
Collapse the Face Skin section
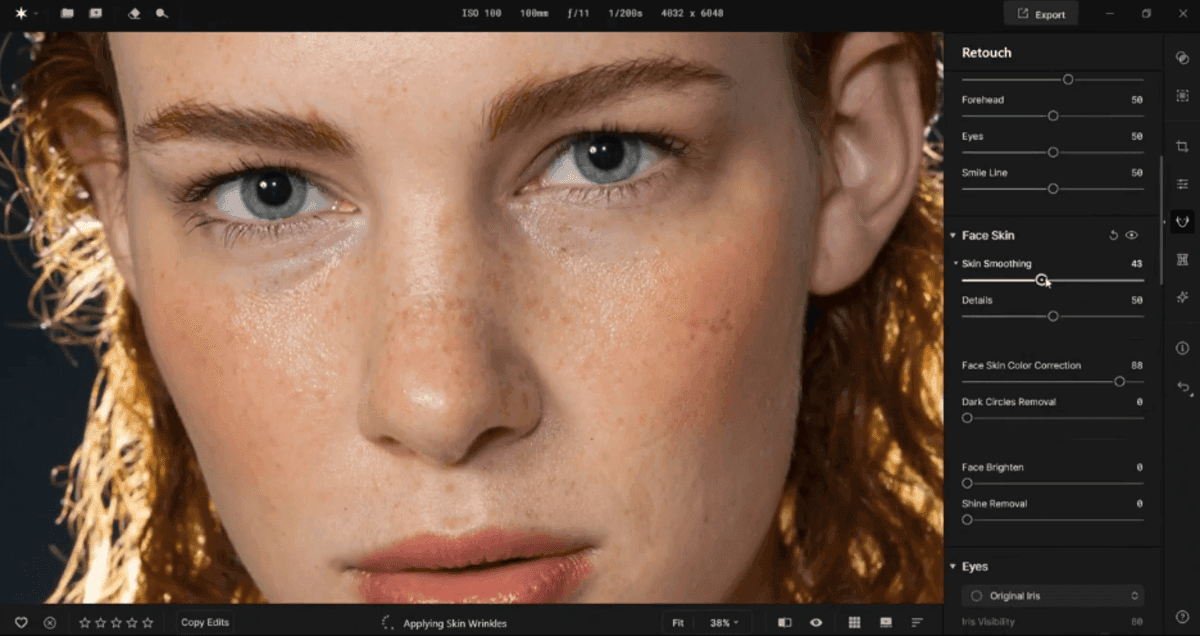pyautogui.click(x=953, y=236)
